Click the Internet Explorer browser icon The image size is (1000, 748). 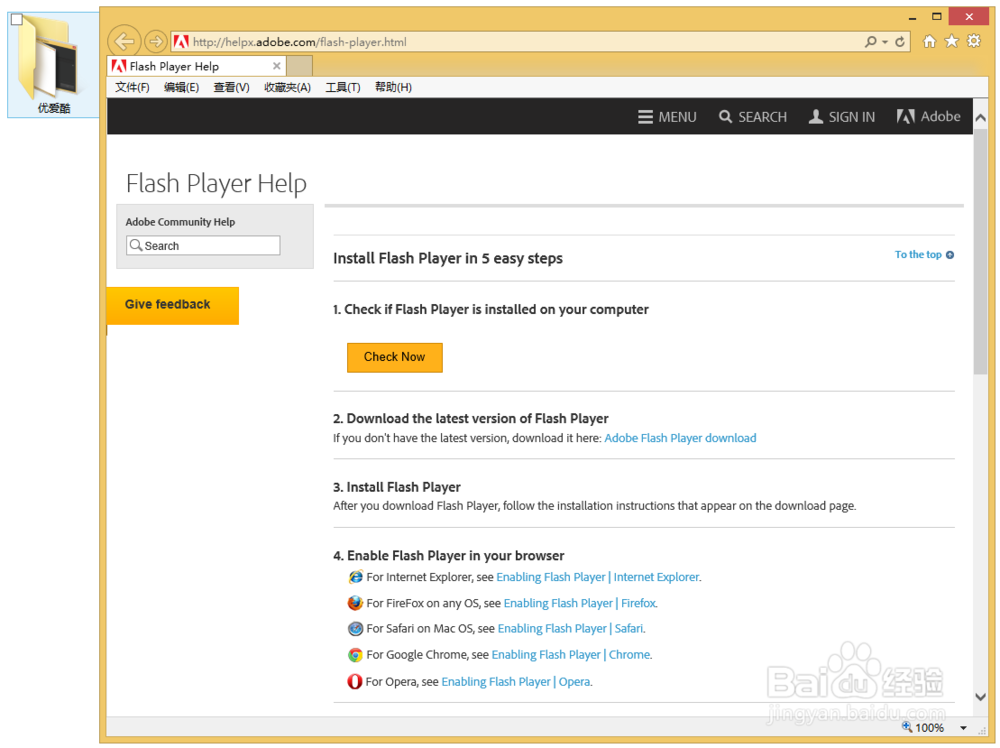pos(355,577)
